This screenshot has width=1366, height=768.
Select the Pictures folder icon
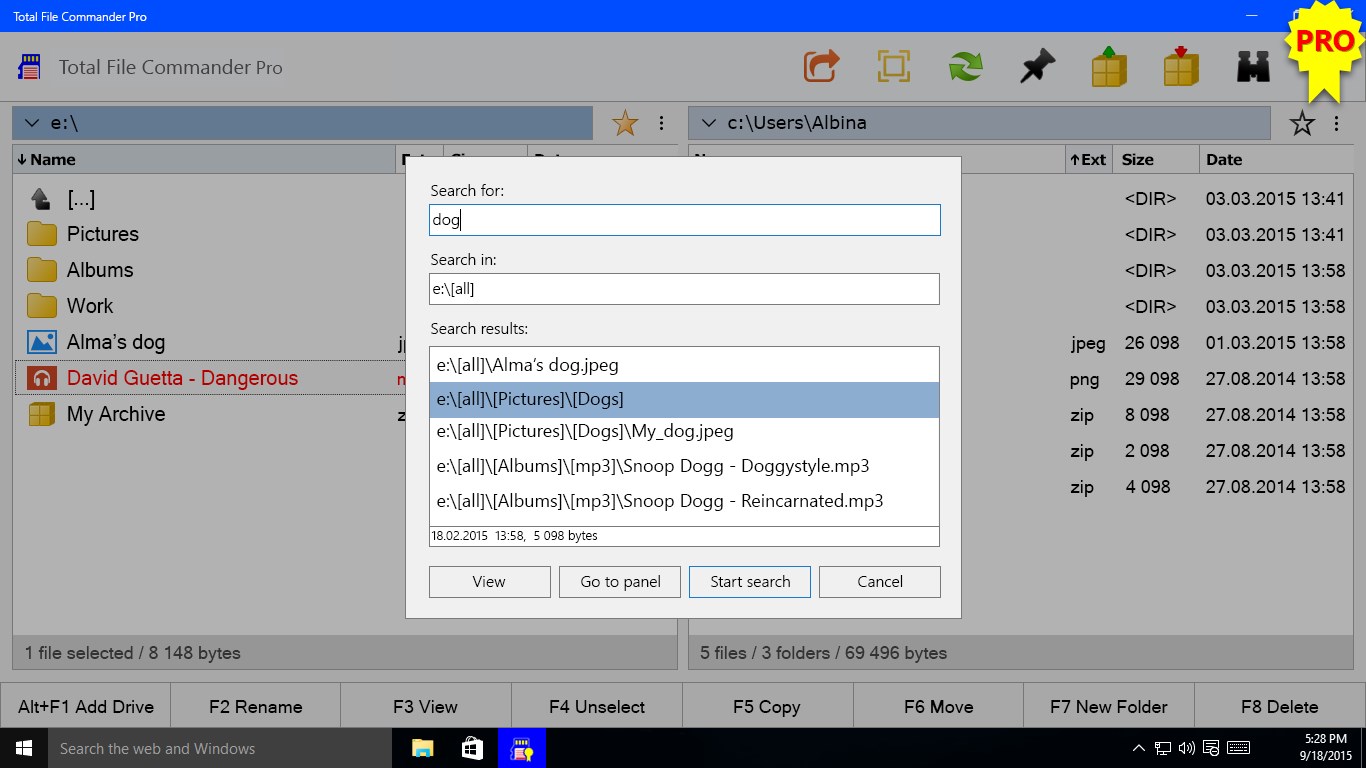[x=41, y=234]
